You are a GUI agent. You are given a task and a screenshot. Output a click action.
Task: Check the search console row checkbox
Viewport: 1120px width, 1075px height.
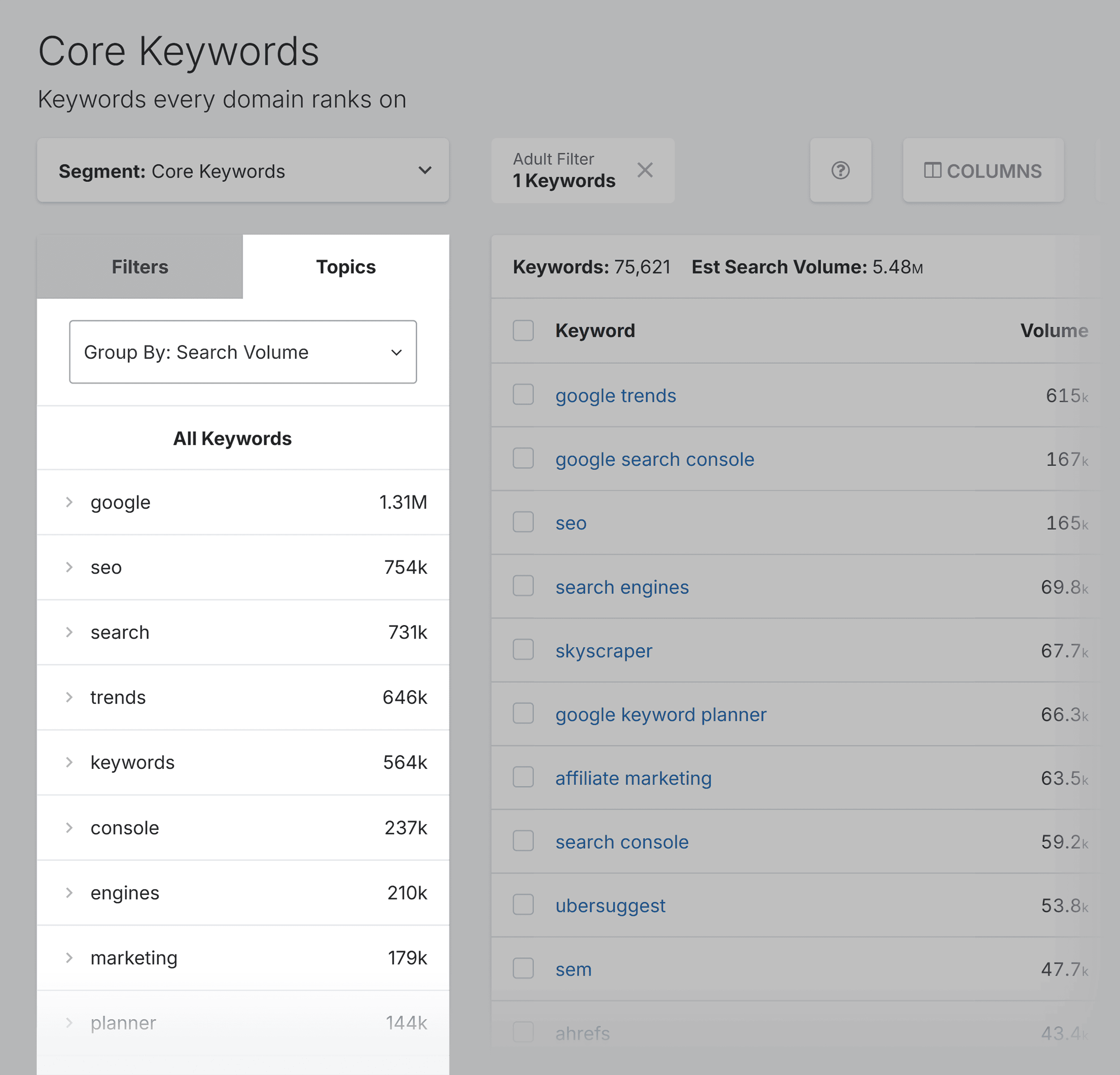[x=523, y=841]
